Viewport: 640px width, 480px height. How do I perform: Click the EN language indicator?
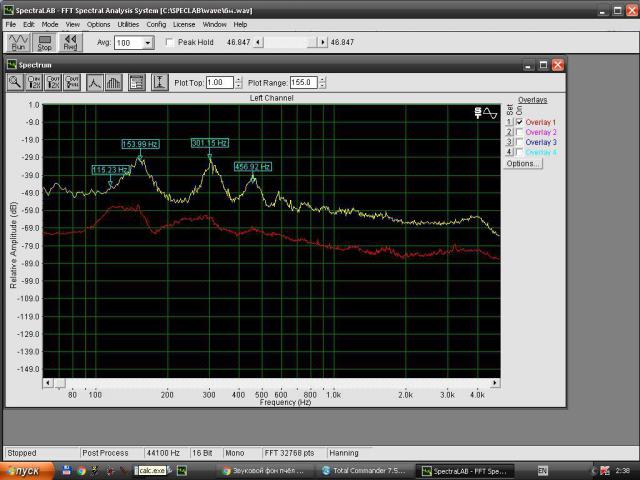(542, 471)
